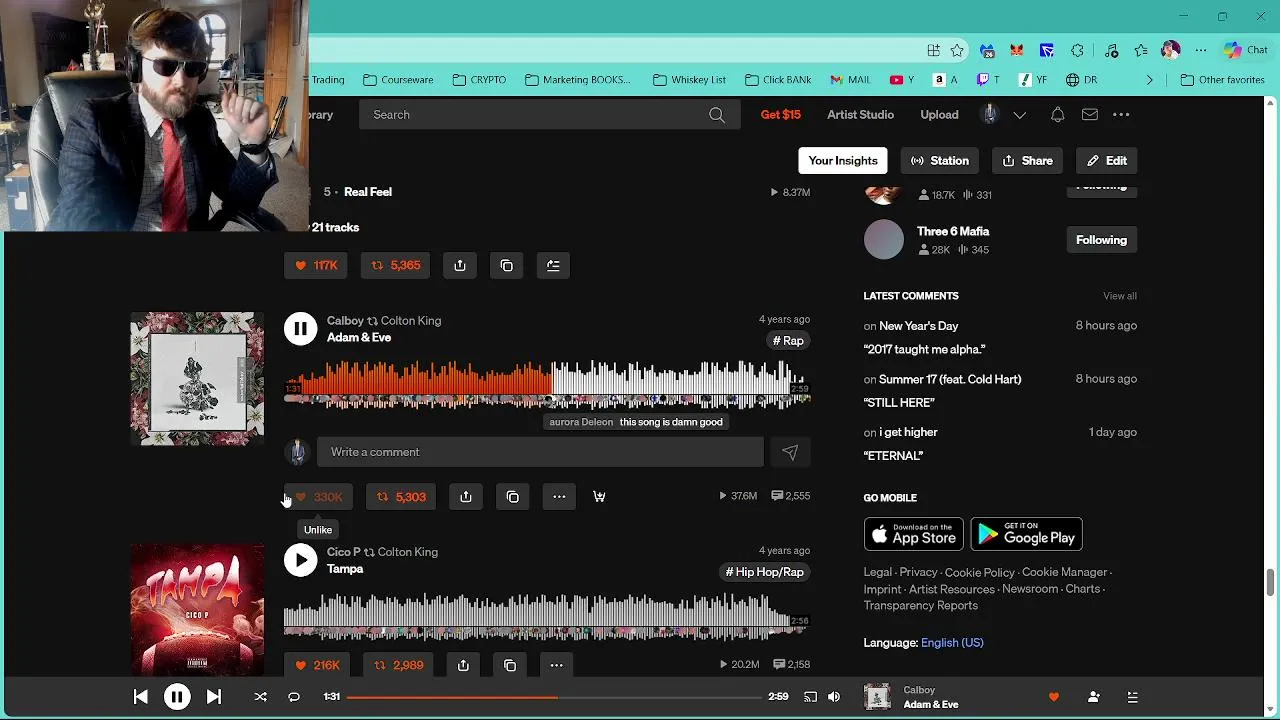Download on the App Store badge
1280x720 pixels.
click(x=914, y=534)
